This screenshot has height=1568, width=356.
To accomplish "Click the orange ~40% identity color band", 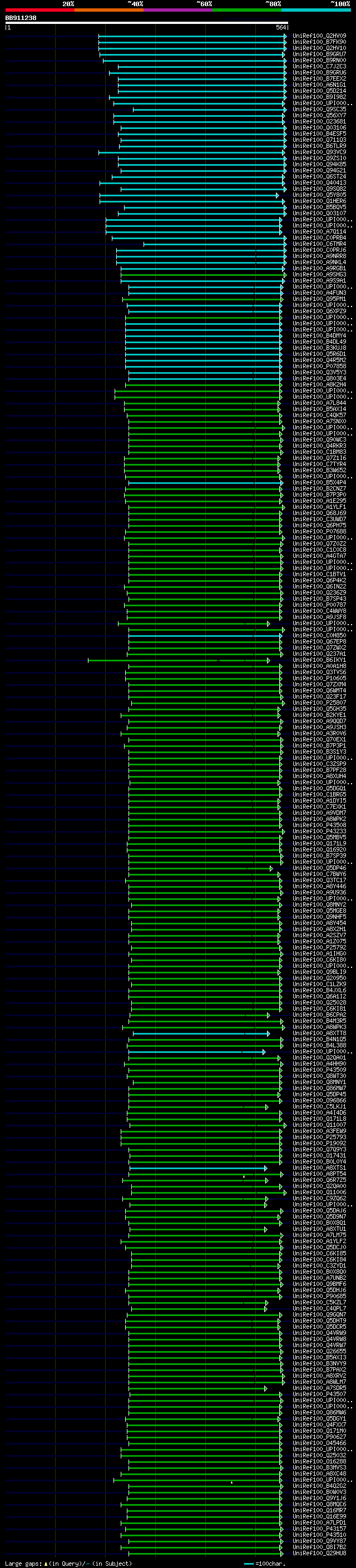I will tap(109, 11).
